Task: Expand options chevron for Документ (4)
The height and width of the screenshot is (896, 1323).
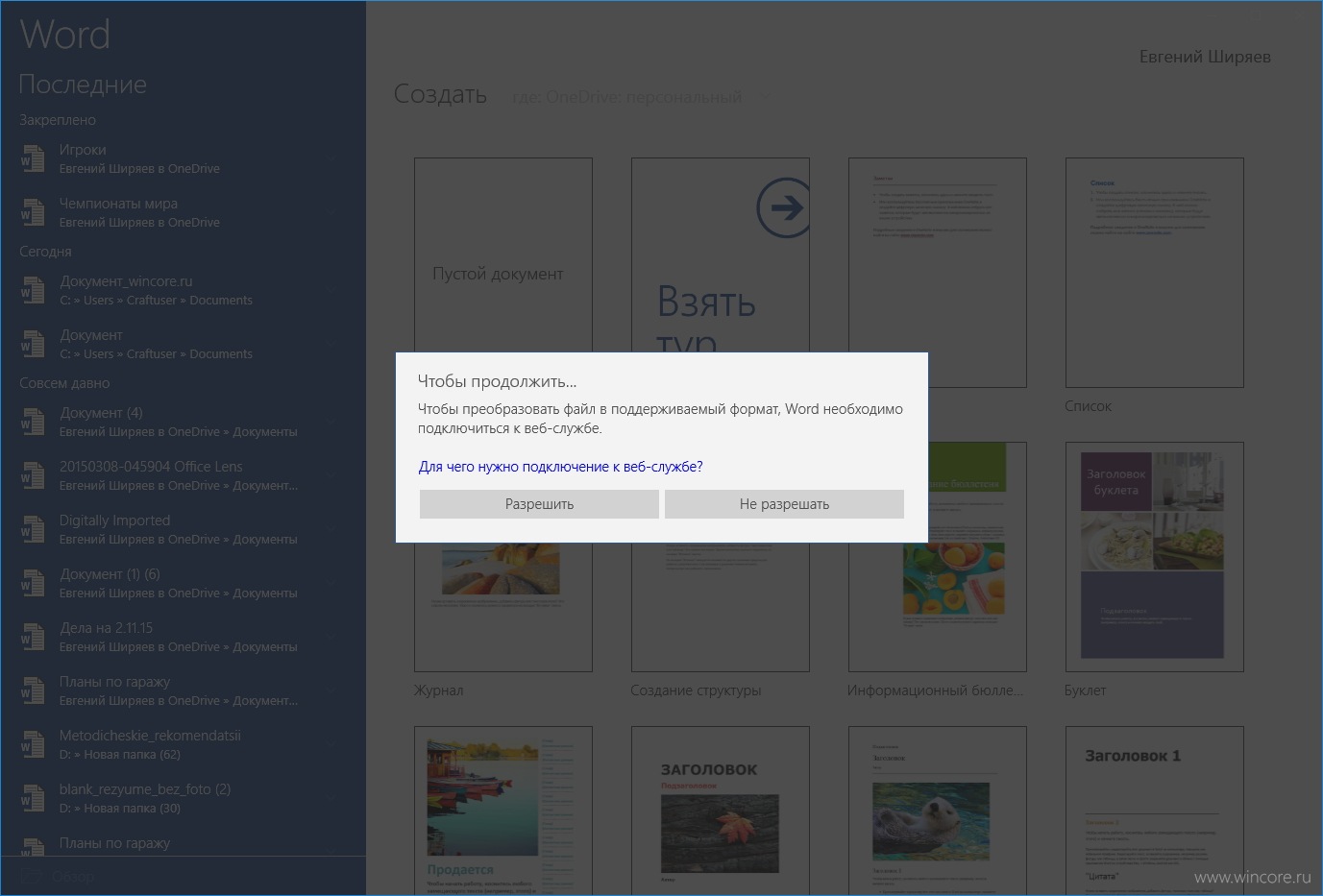Action: point(330,422)
